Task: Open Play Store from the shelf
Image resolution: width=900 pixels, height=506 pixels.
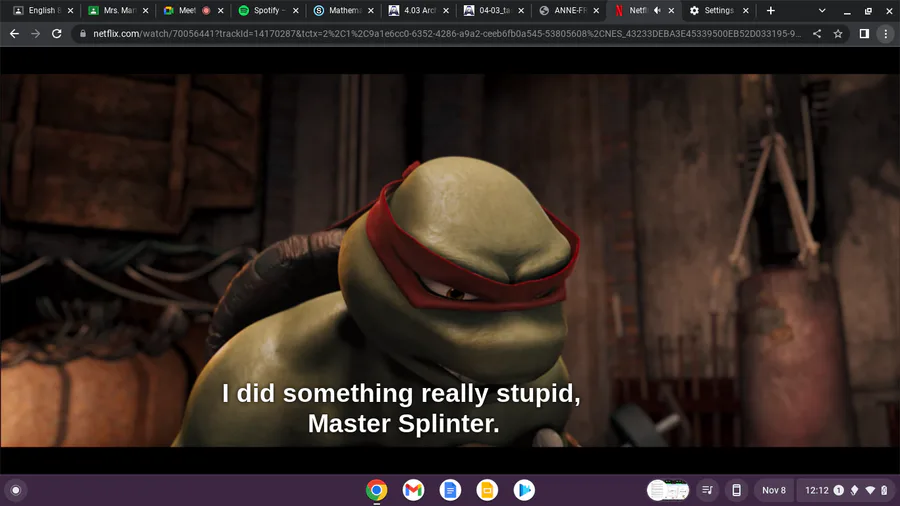Action: (523, 490)
